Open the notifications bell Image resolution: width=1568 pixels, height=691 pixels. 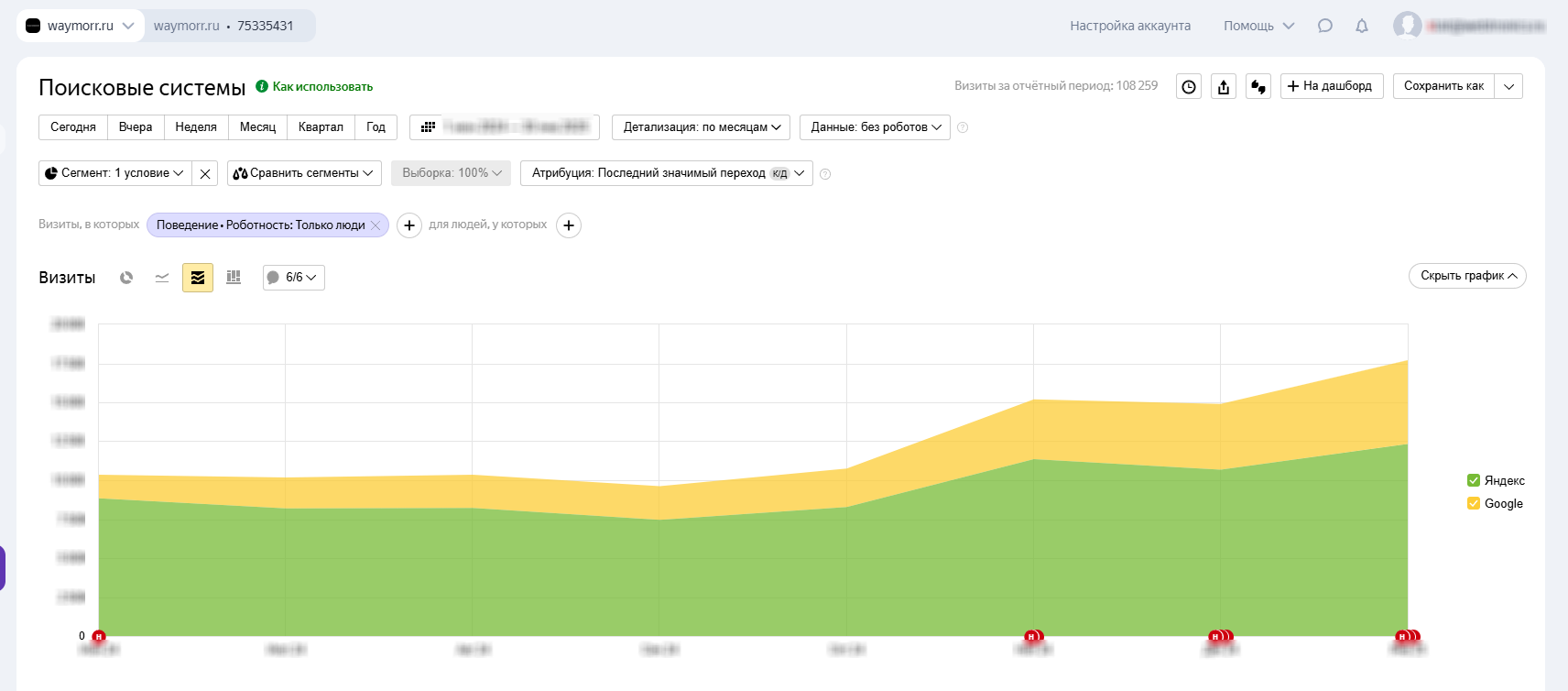(x=1362, y=26)
